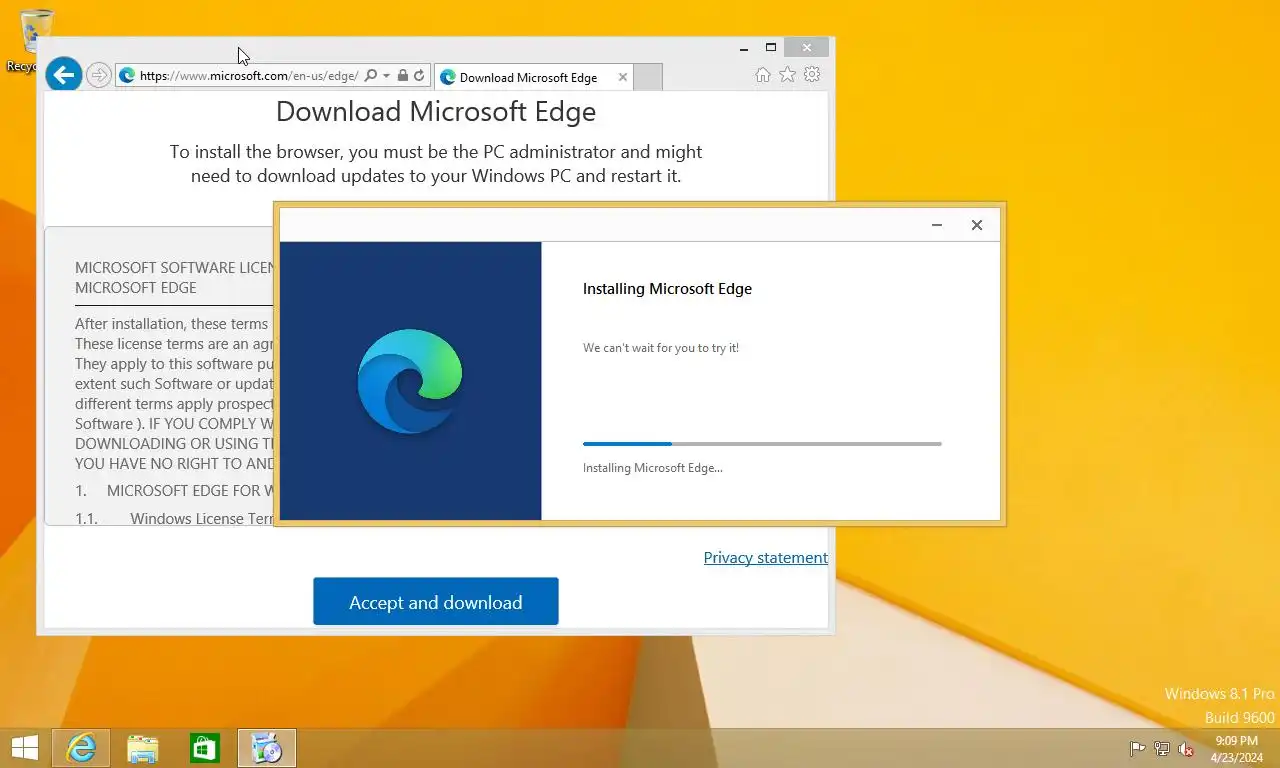1280x768 pixels.
Task: Go back in Internet Explorer
Action: pyautogui.click(x=63, y=74)
